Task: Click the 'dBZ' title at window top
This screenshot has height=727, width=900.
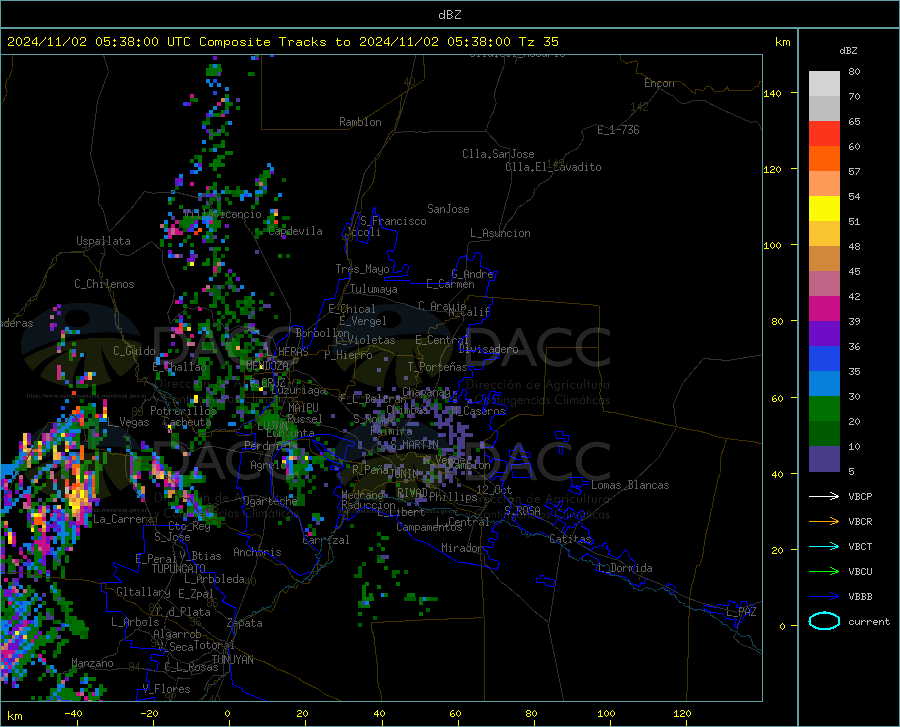Action: 449,15
